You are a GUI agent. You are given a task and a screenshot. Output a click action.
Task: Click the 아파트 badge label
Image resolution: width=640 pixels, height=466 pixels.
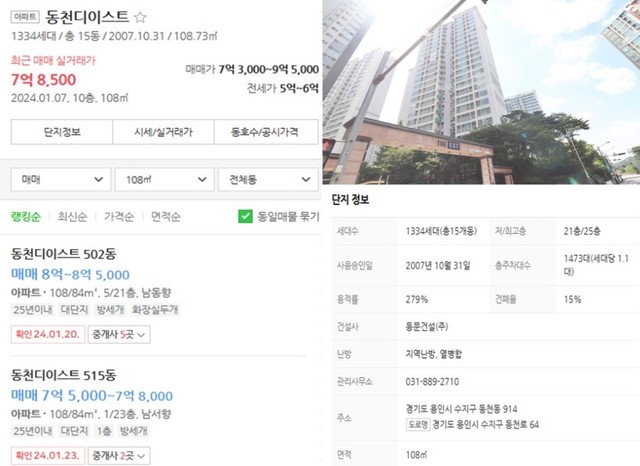tap(25, 17)
